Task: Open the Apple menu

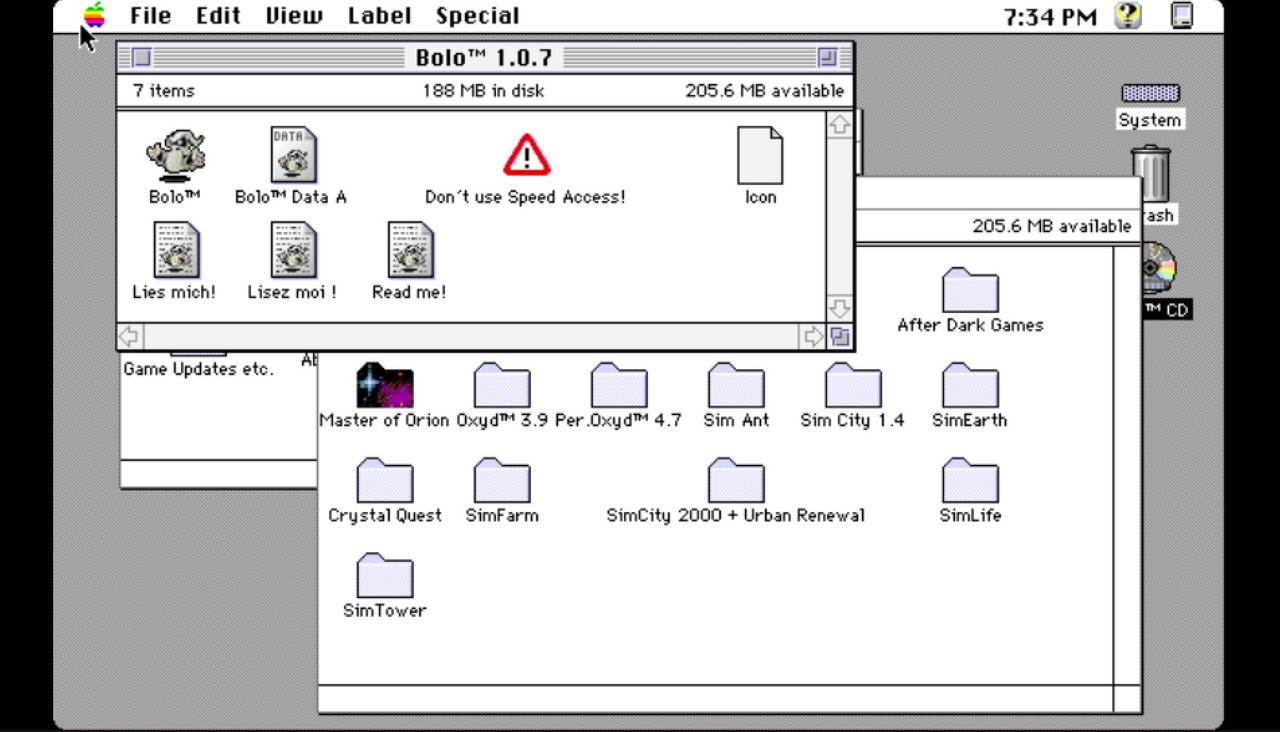Action: [94, 15]
